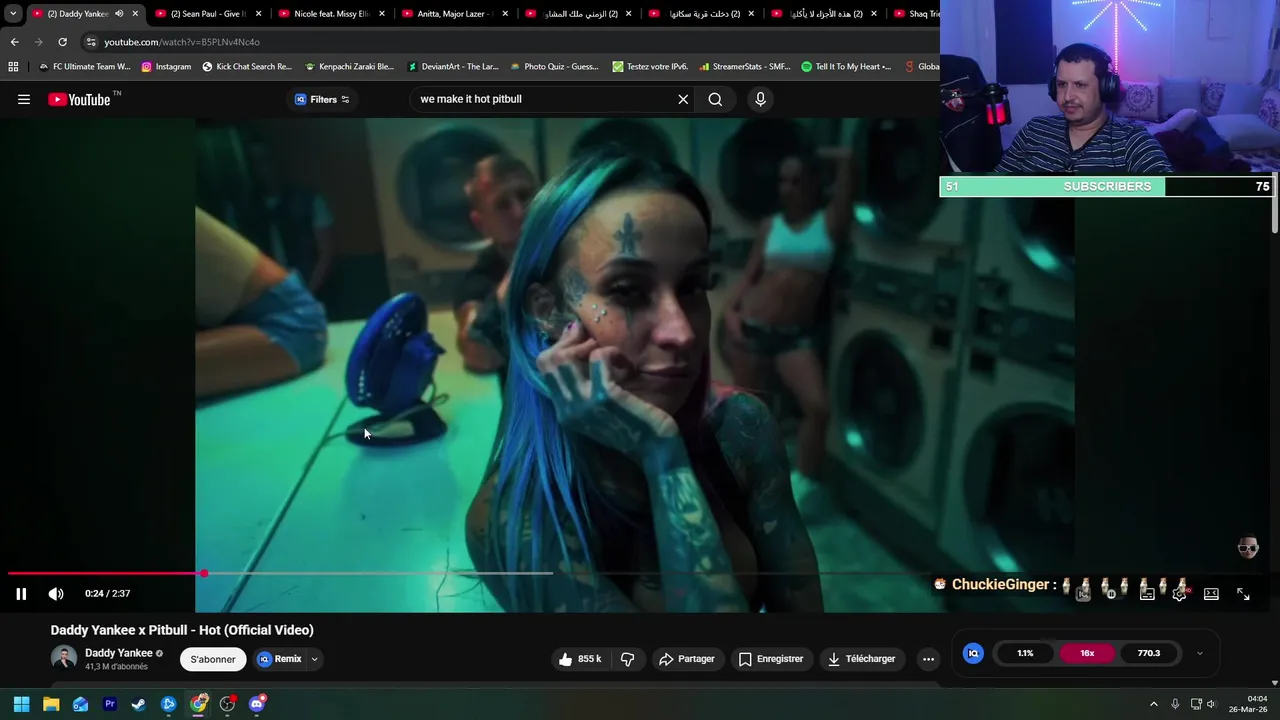This screenshot has width=1280, height=720.
Task: Open Daddy Yankee channel name link
Action: pos(119,653)
